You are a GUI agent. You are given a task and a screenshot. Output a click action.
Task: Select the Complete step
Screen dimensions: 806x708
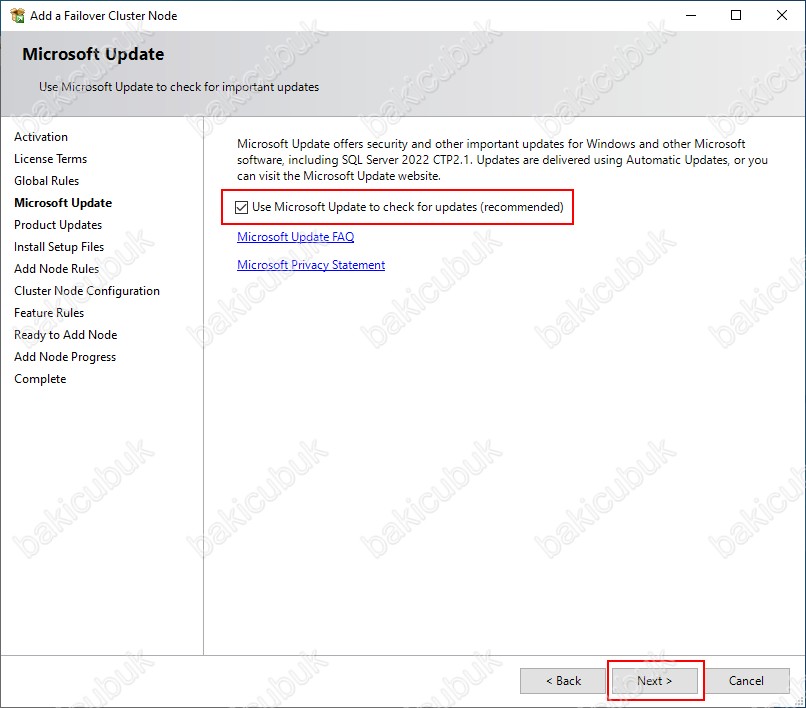click(40, 379)
